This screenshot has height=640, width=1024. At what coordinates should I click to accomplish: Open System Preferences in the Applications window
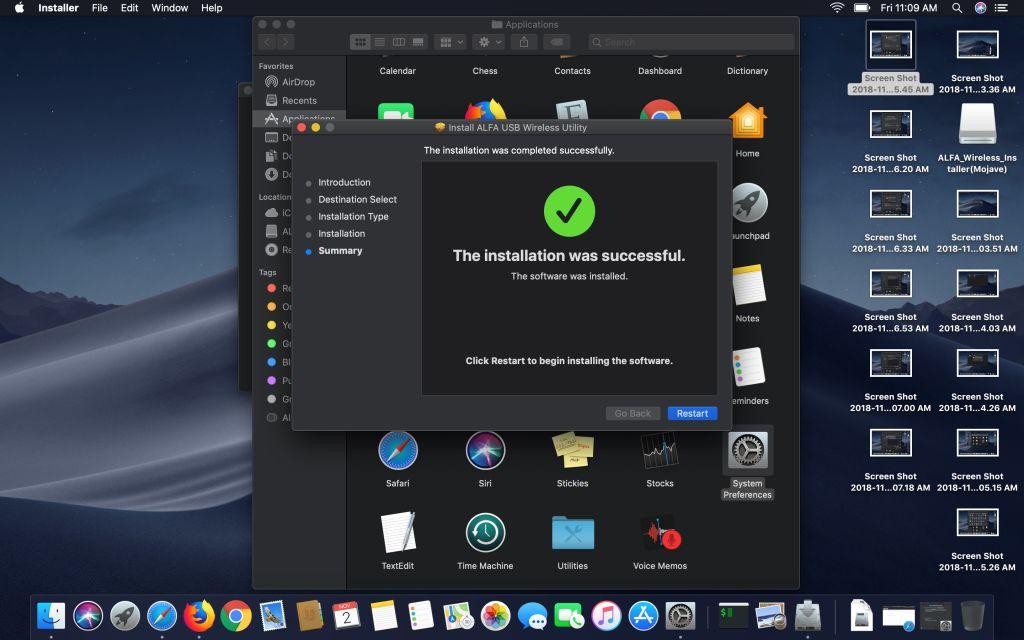coord(747,452)
